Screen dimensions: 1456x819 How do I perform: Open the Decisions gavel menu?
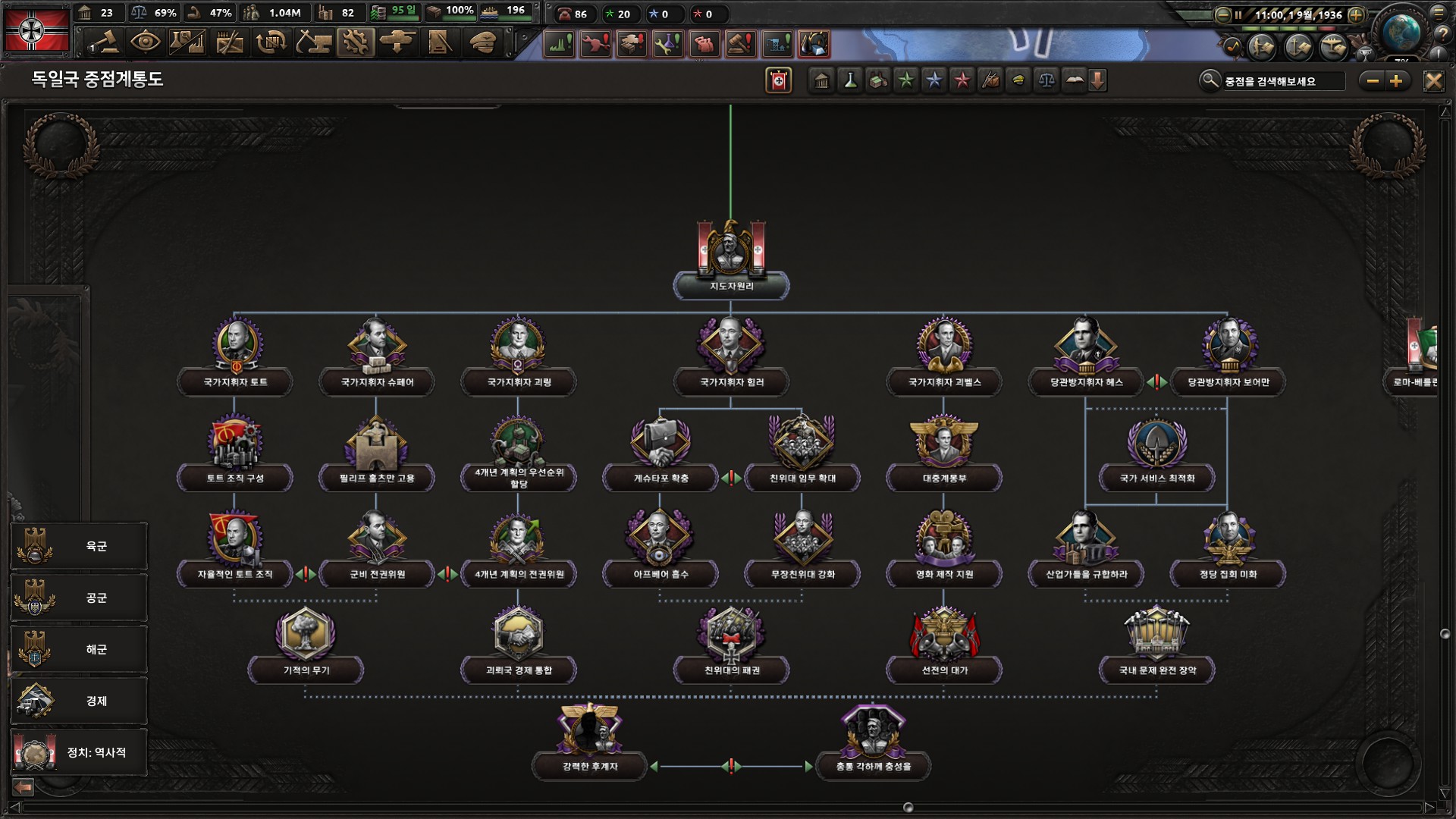coord(104,43)
